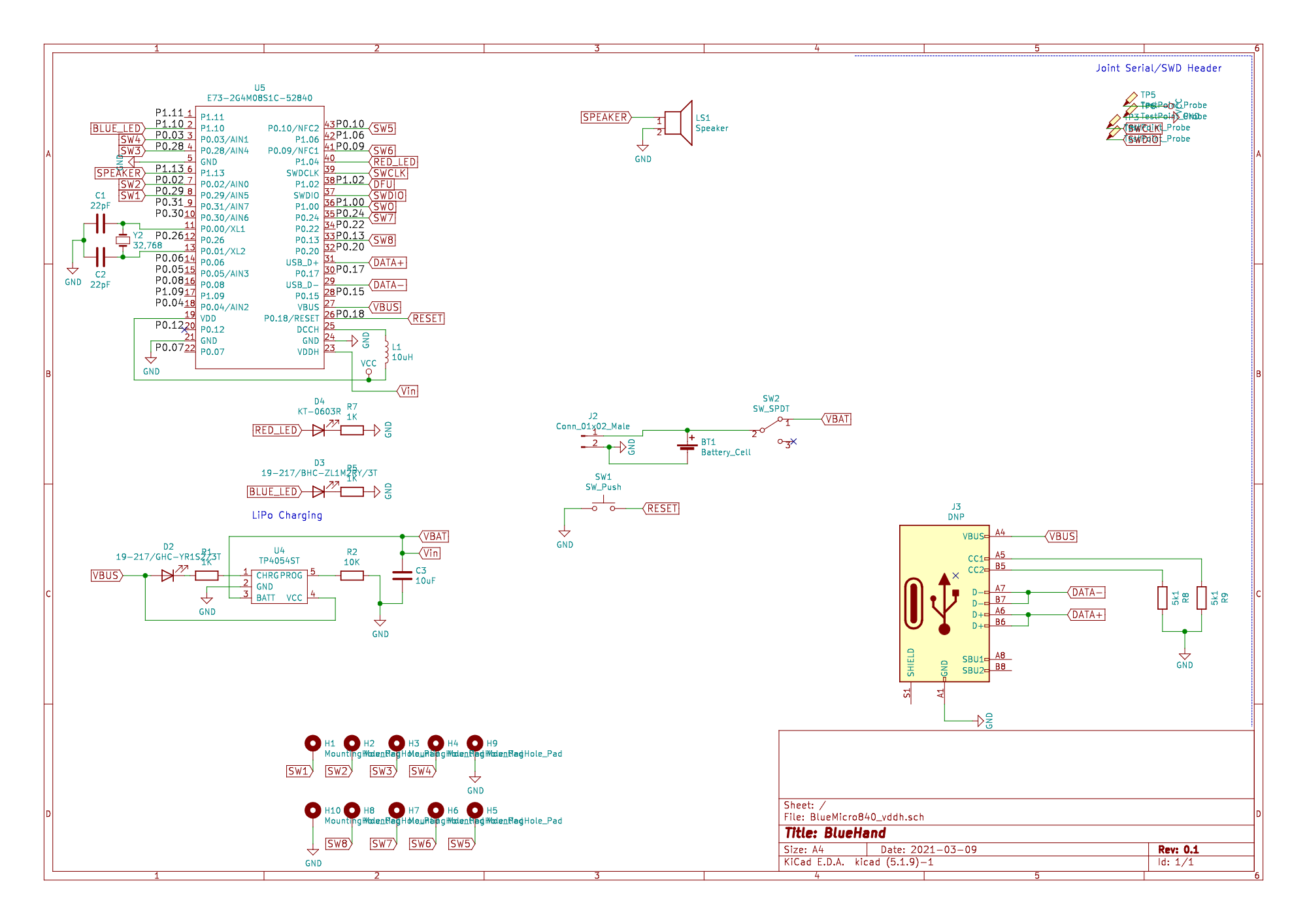Click the 'File: BlueMicro840_vddh.sch' text
Screen dimensions: 1307x924
[x=854, y=817]
